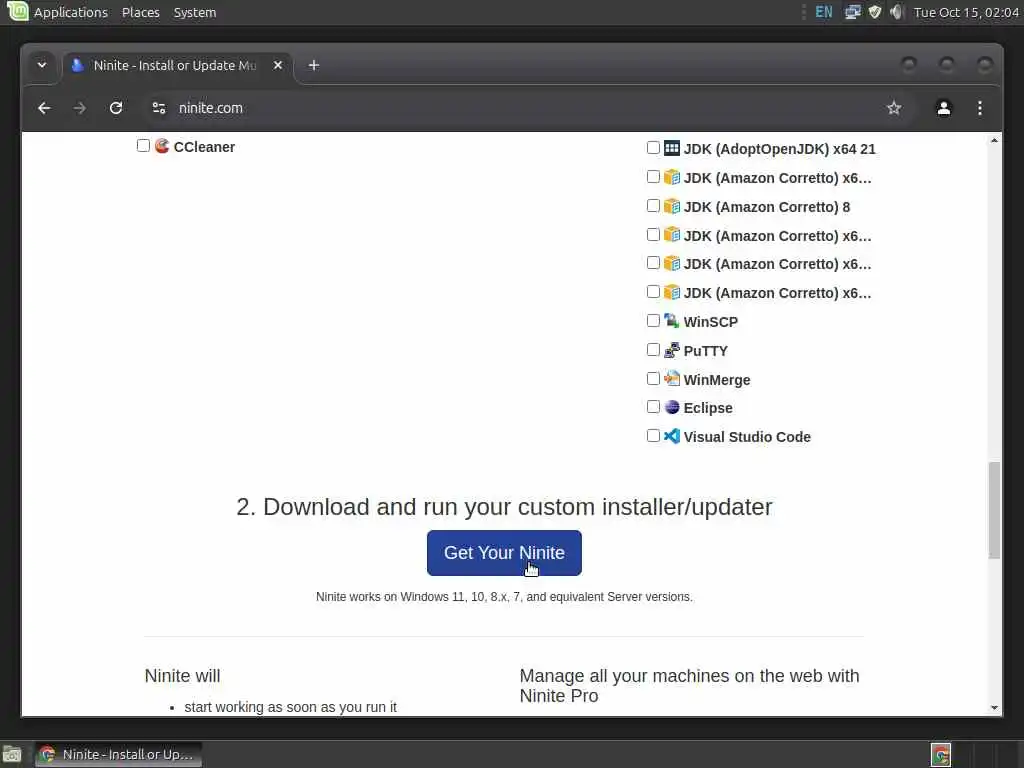Click the CCleaner app icon

coord(162,146)
